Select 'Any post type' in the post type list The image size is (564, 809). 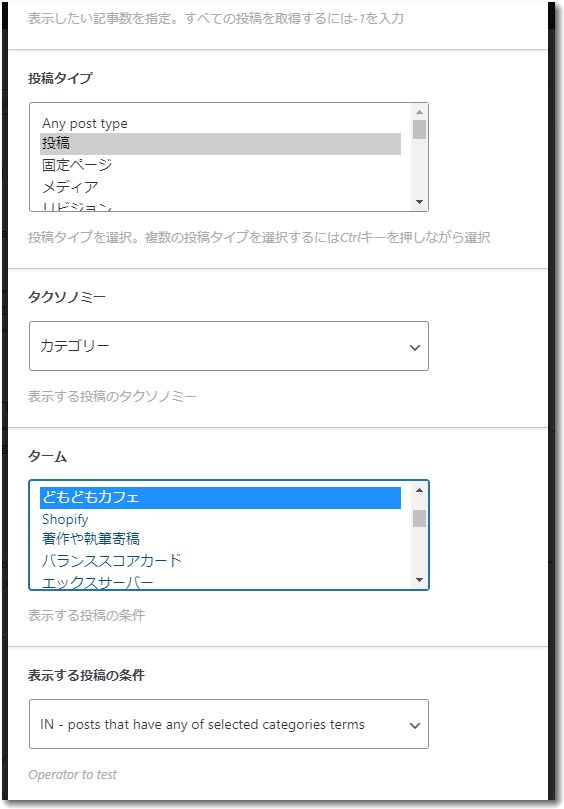coord(220,123)
